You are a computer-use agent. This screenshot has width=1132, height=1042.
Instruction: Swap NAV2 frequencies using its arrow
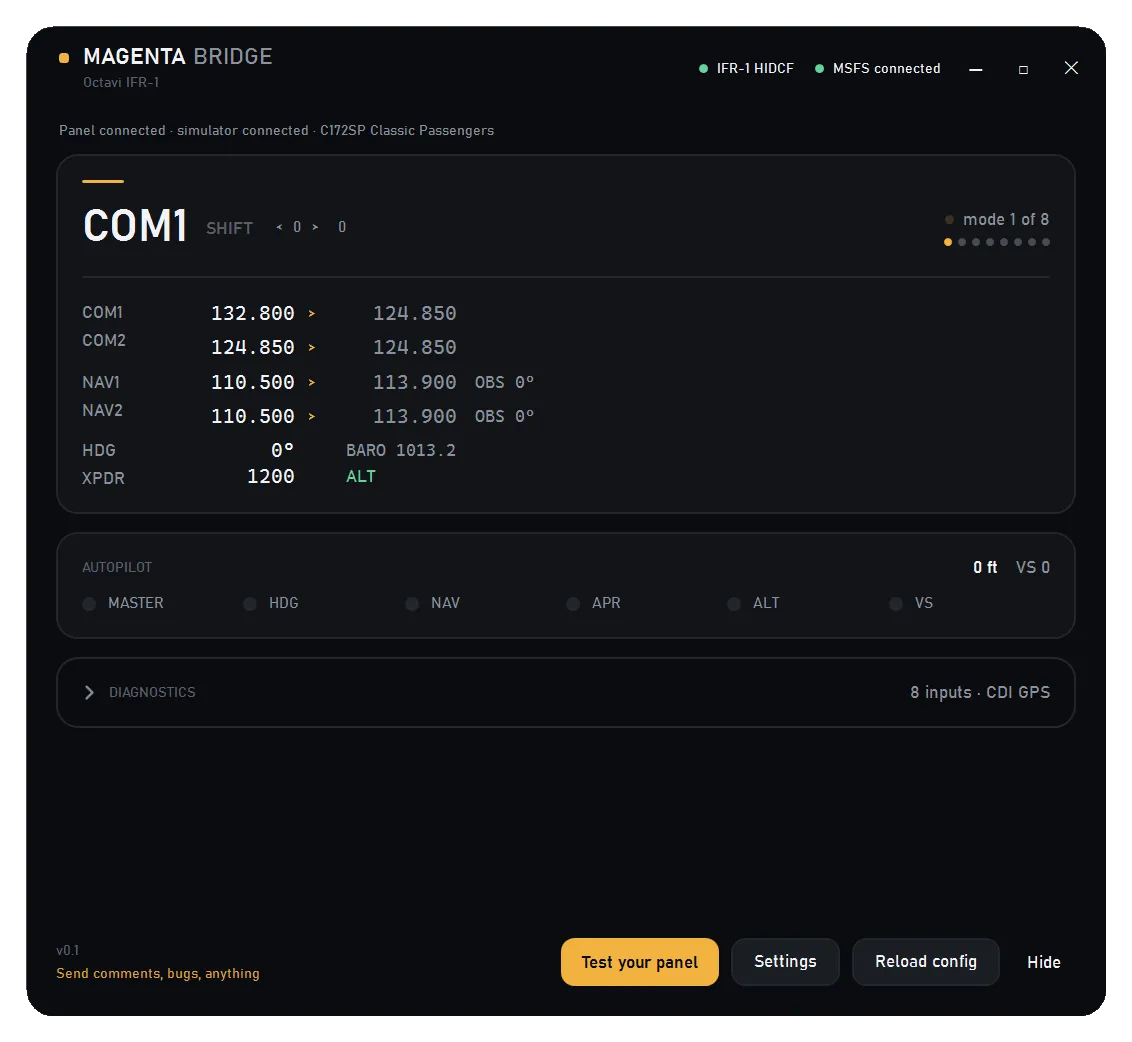[312, 416]
